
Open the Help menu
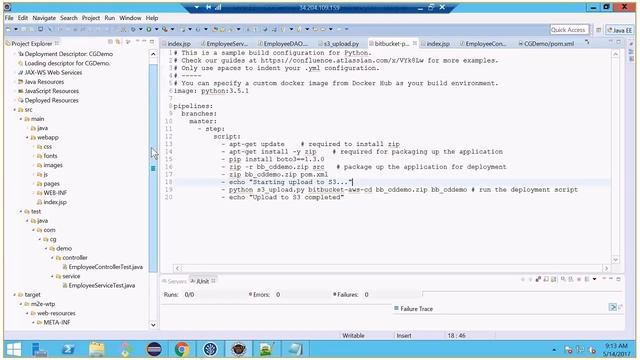pos(152,18)
